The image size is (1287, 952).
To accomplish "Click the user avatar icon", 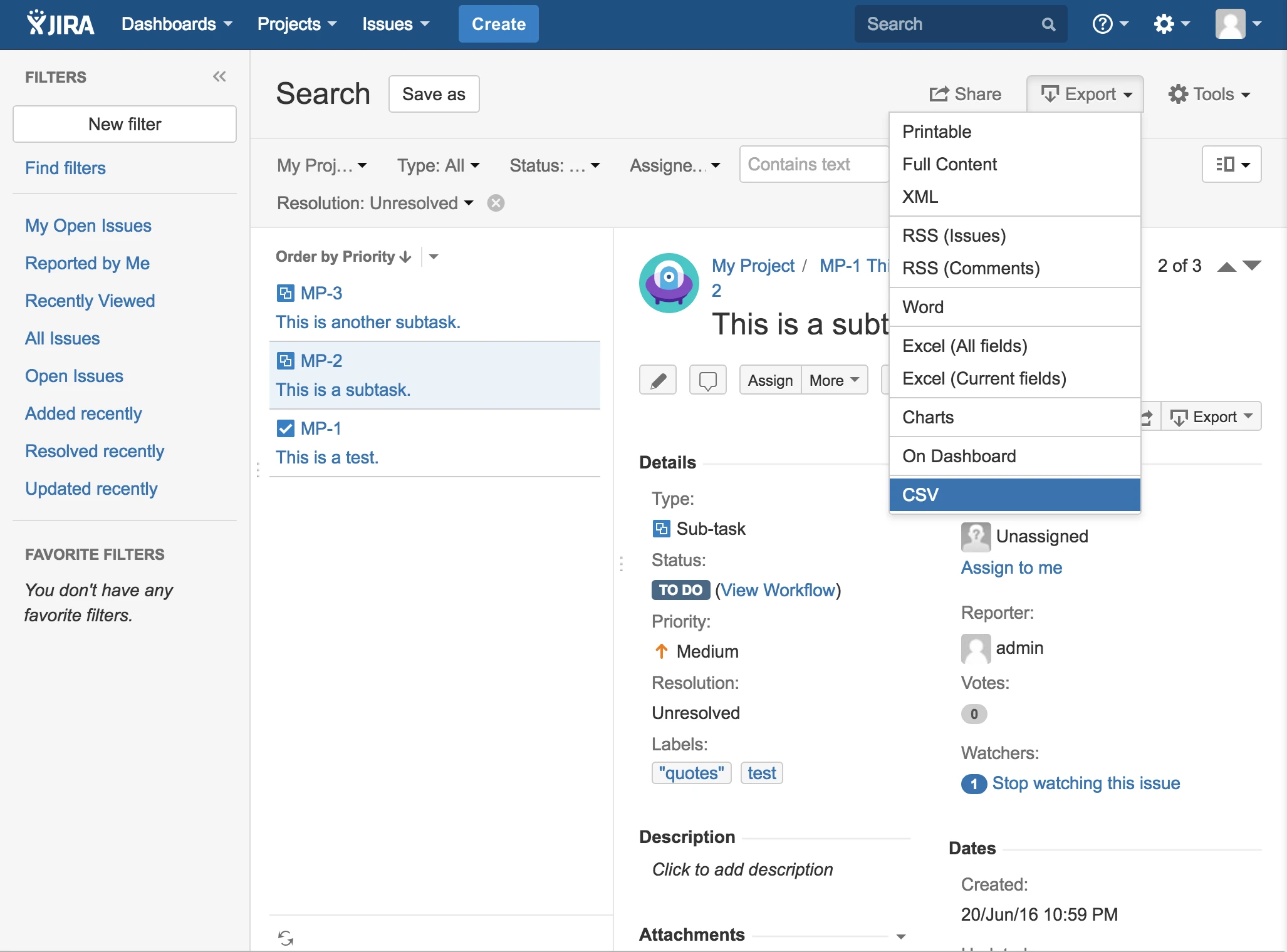I will point(1230,23).
